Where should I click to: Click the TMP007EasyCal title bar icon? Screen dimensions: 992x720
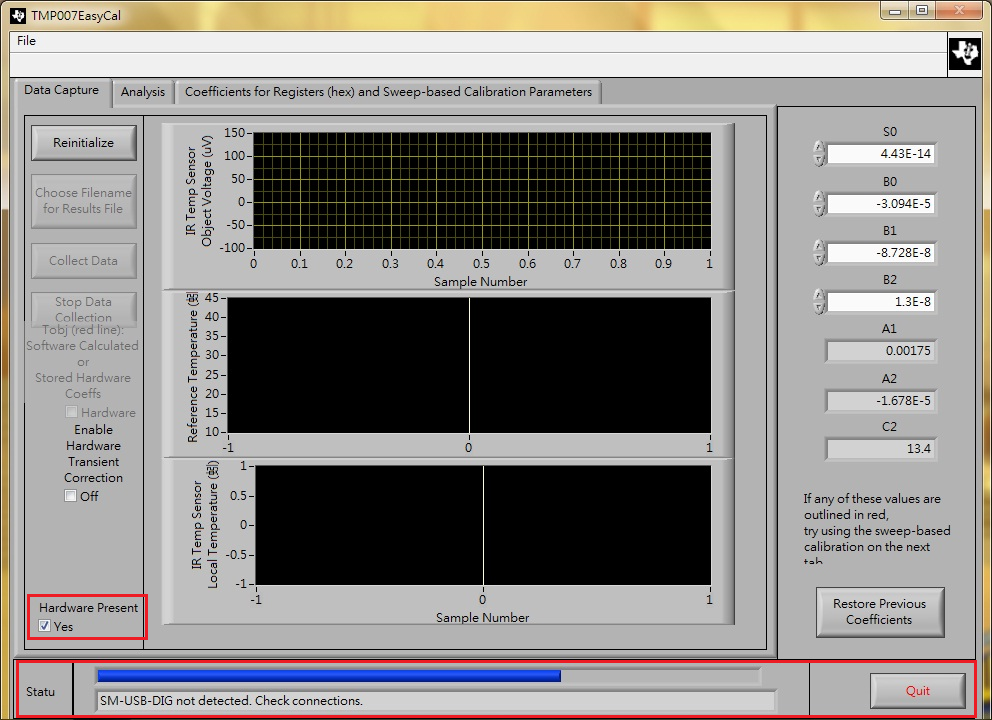(x=18, y=15)
